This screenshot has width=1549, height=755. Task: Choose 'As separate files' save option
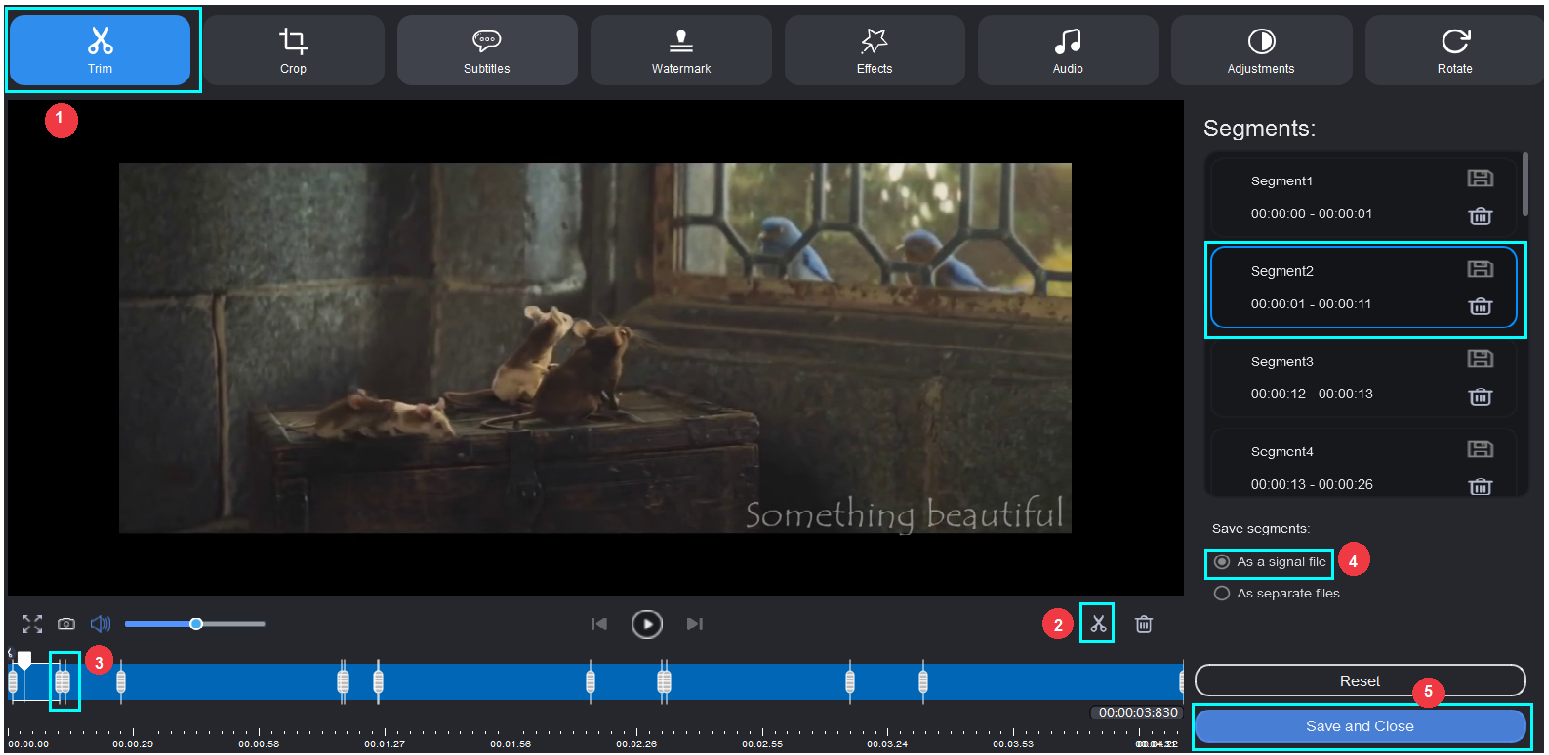click(1276, 593)
